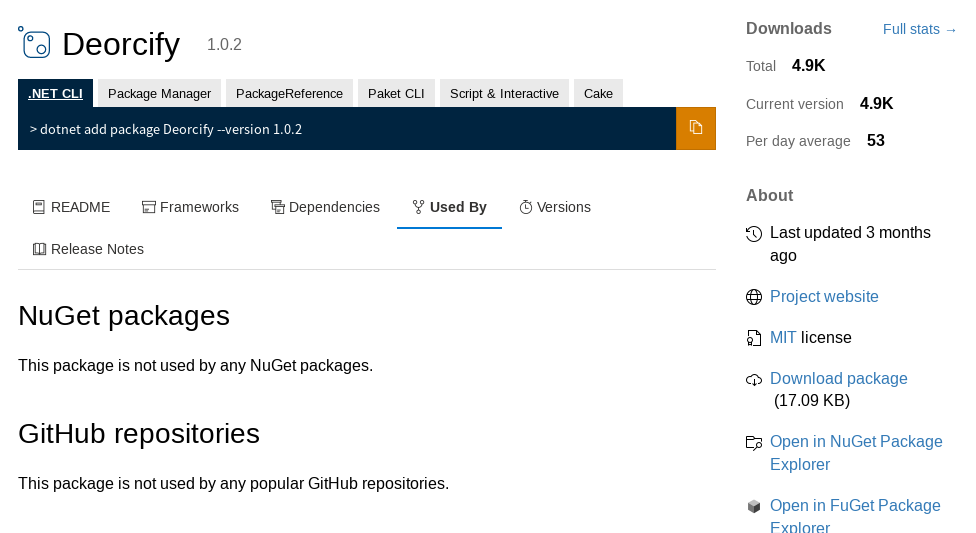Select the Cake tab
The height and width of the screenshot is (533, 976).
pos(598,93)
